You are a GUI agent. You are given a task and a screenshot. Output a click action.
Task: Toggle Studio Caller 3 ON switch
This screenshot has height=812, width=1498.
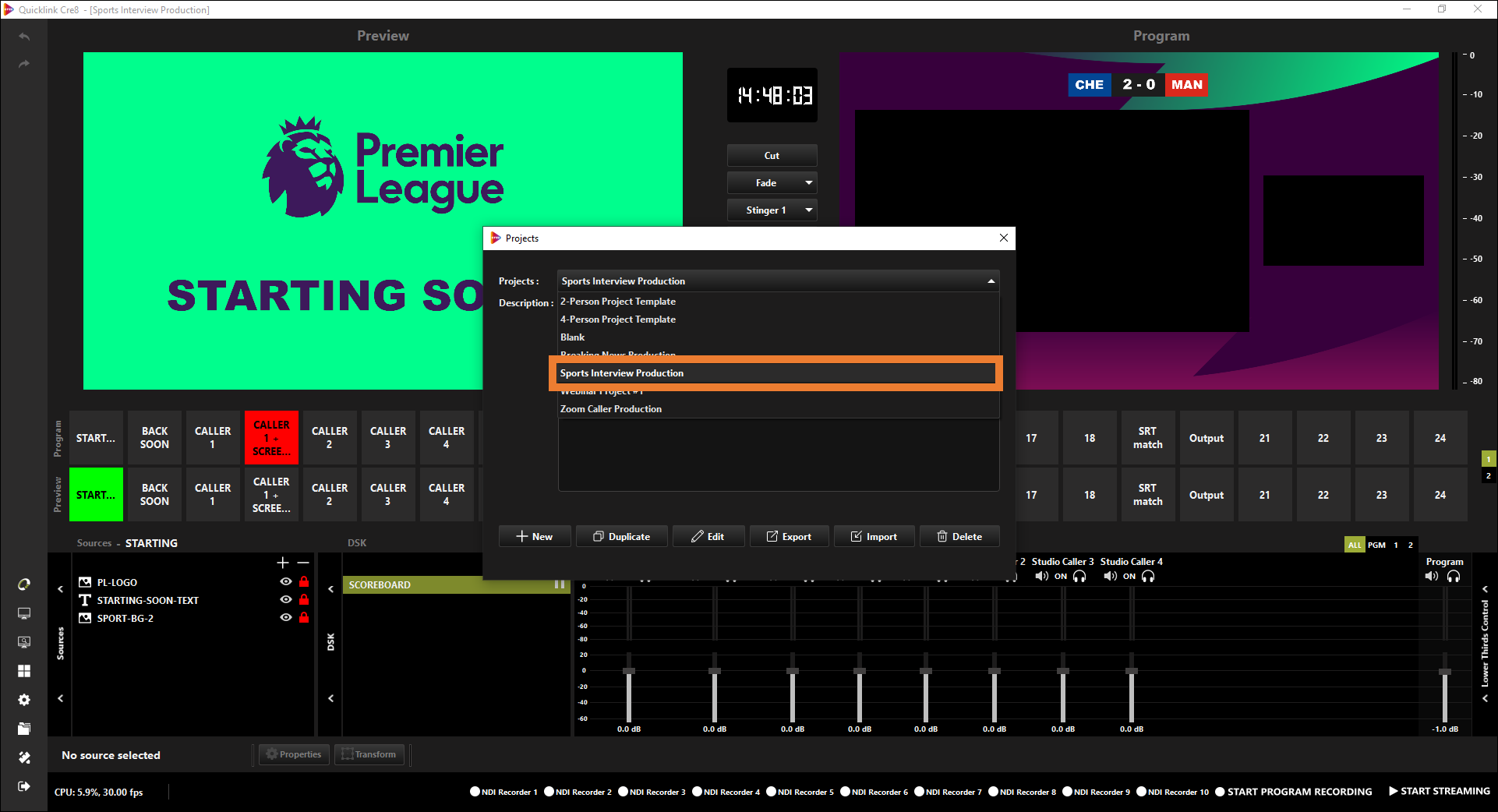pos(1060,577)
